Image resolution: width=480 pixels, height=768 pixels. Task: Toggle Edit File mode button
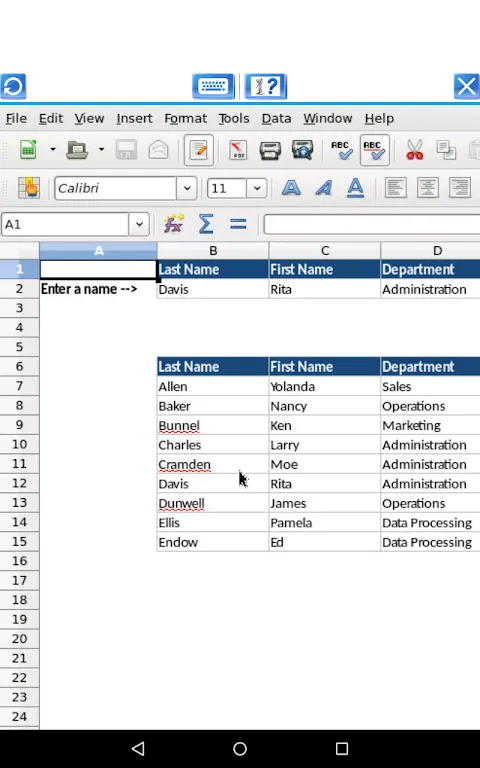click(x=198, y=150)
